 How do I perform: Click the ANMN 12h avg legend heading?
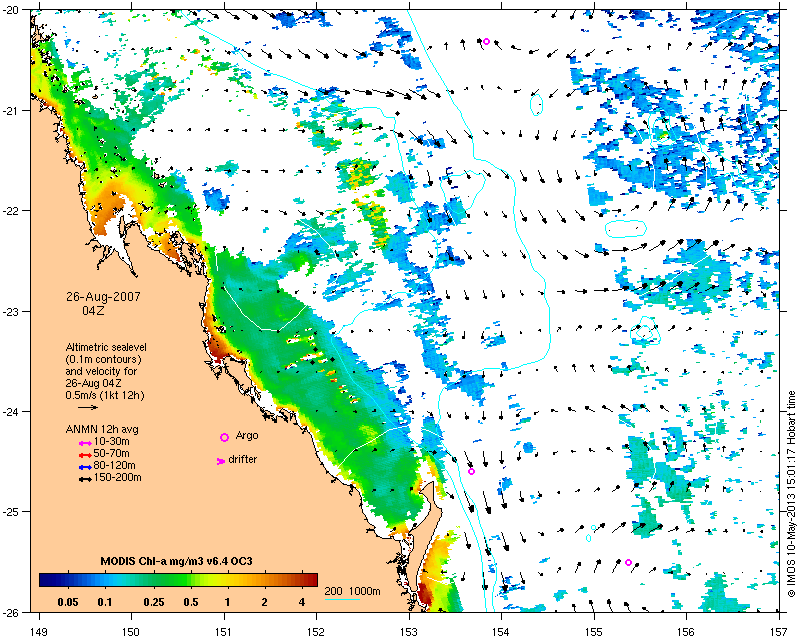click(x=102, y=429)
